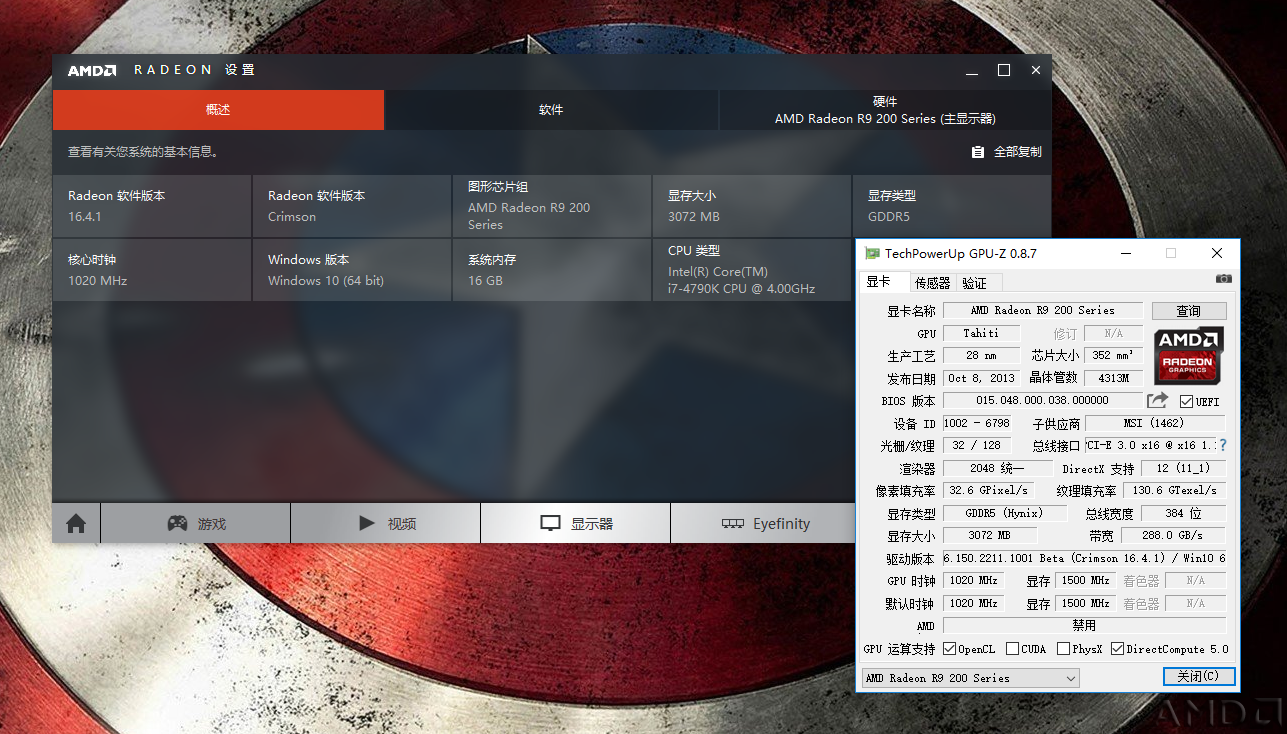Open the 视频 video section

(x=386, y=523)
